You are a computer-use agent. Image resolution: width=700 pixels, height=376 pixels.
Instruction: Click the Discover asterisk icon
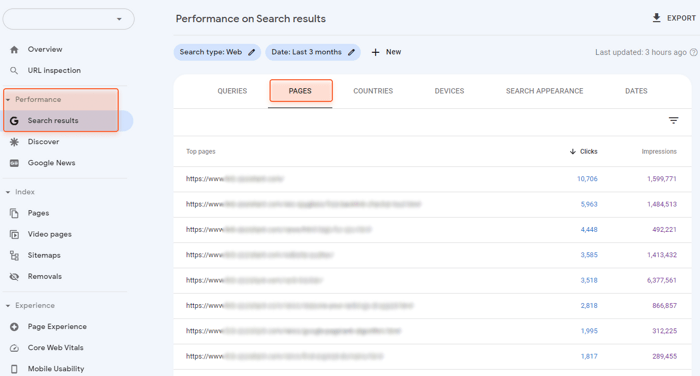pos(14,142)
